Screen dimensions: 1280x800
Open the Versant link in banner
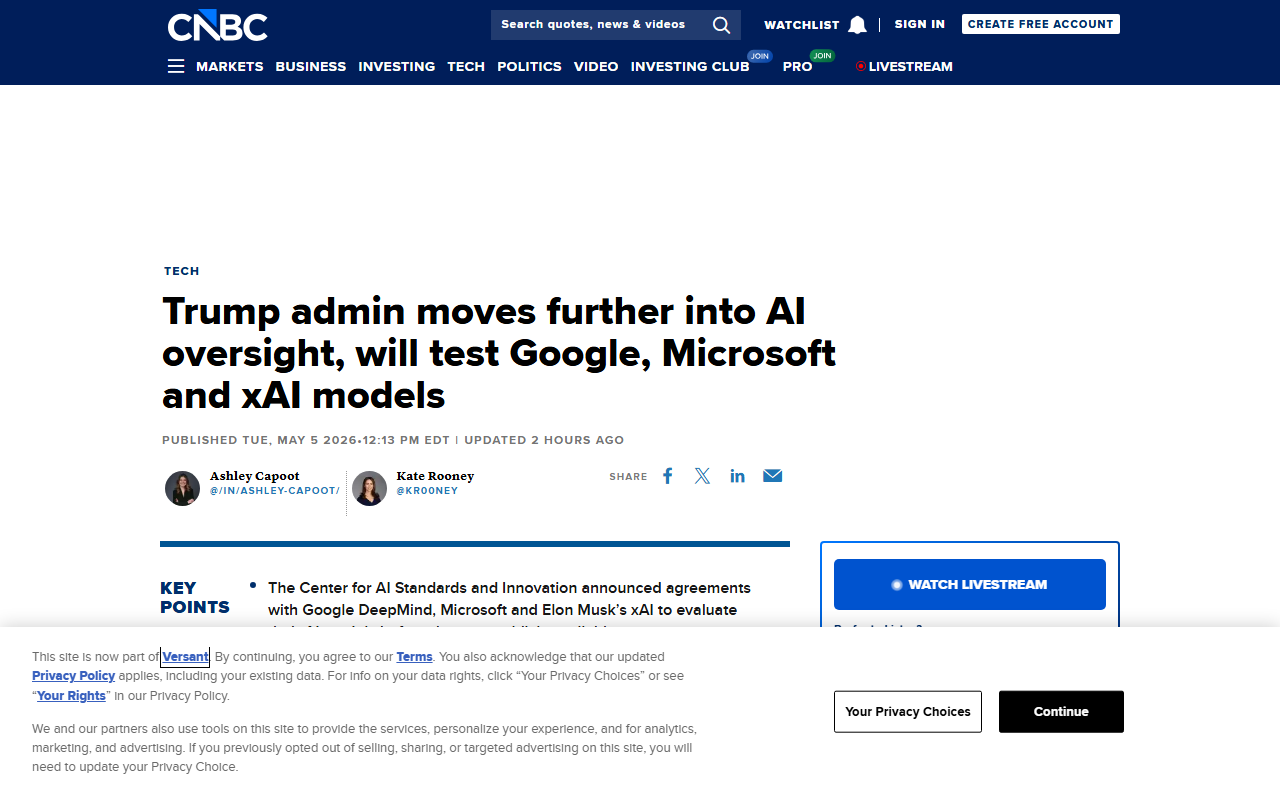(x=186, y=657)
